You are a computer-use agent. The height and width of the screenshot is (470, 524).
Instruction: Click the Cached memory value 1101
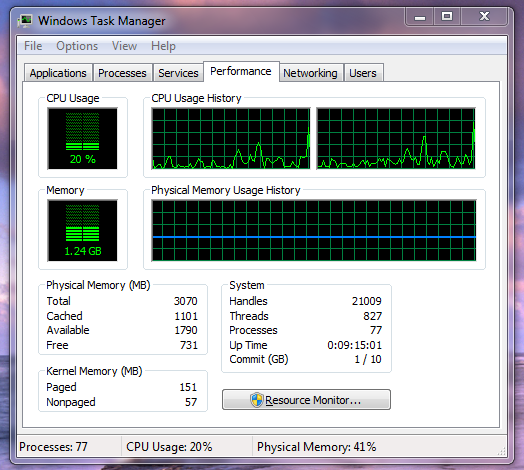pyautogui.click(x=186, y=316)
